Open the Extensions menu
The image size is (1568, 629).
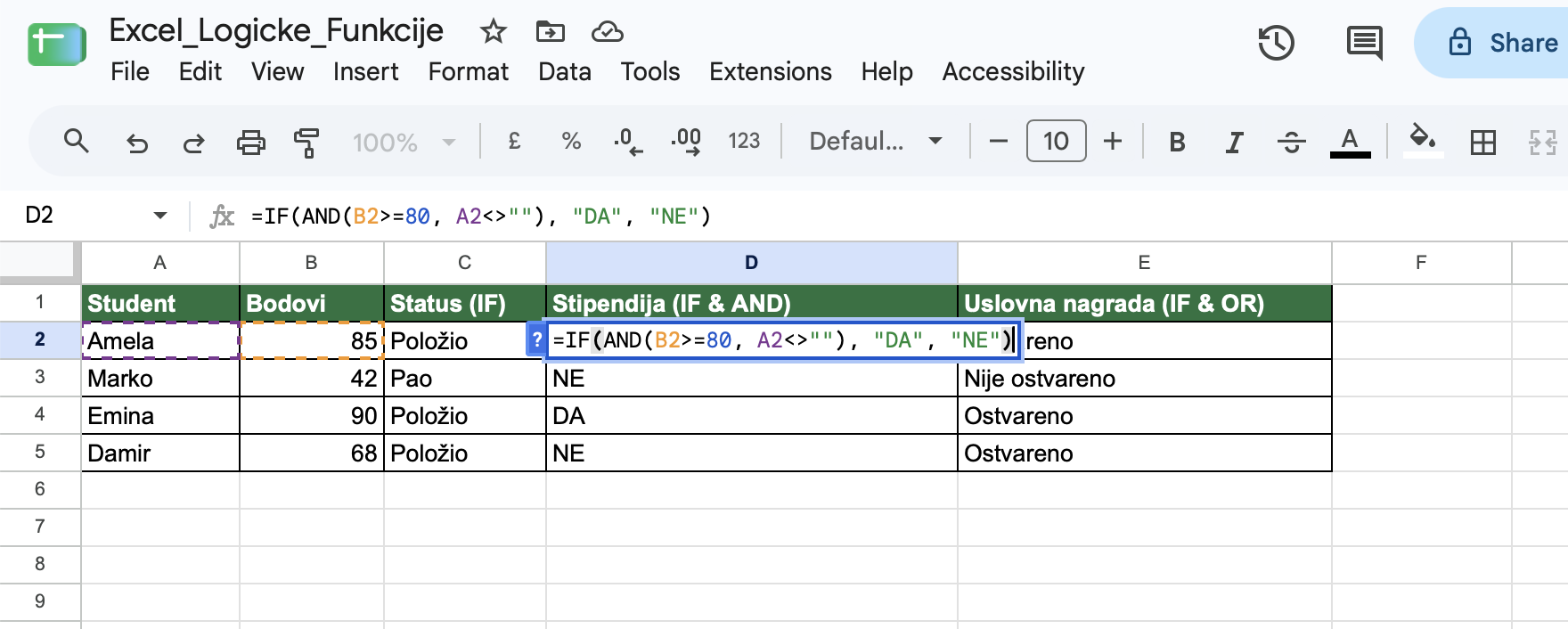click(771, 71)
